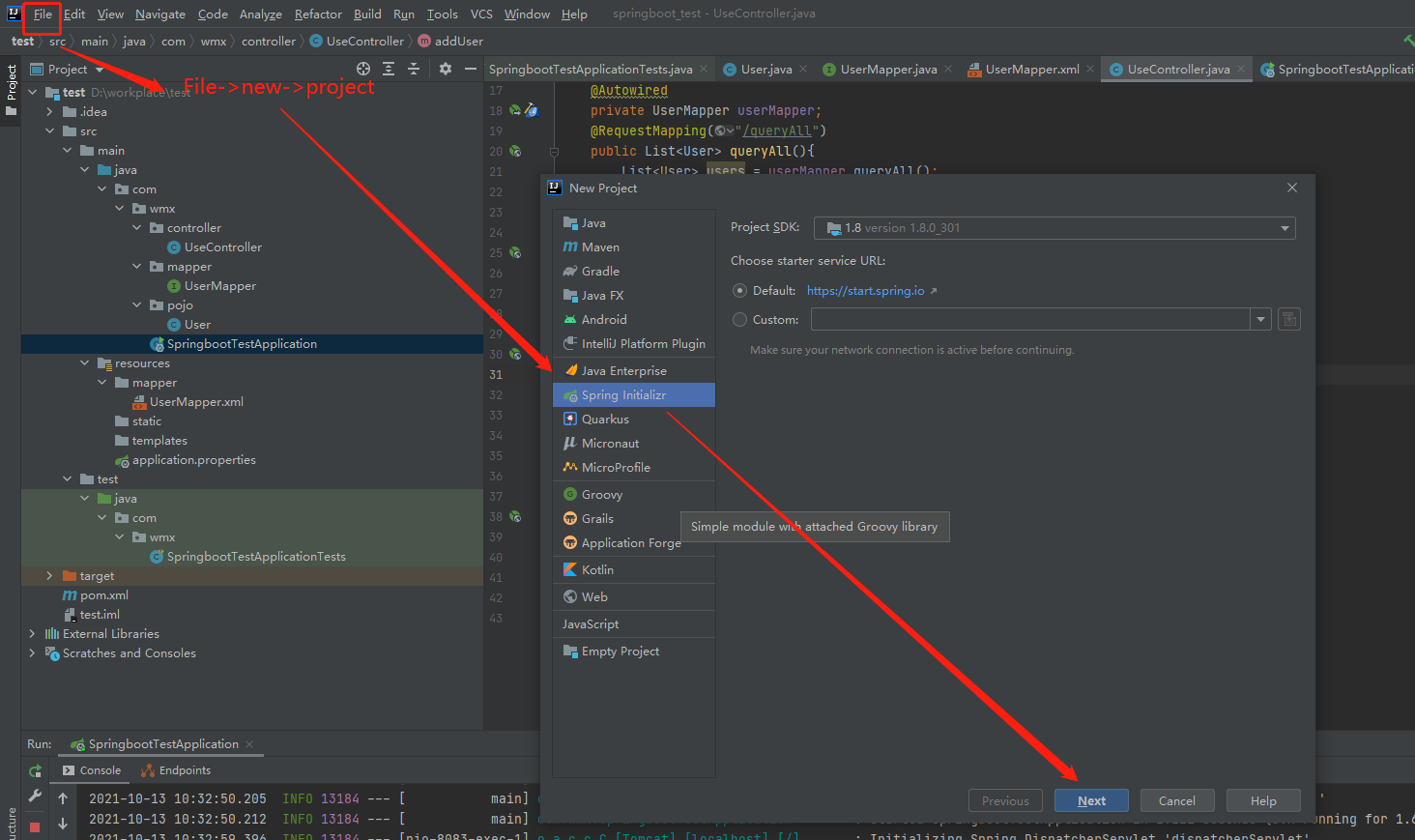The height and width of the screenshot is (840, 1415).
Task: Click the red stop icon in Run panel
Action: coord(35,827)
